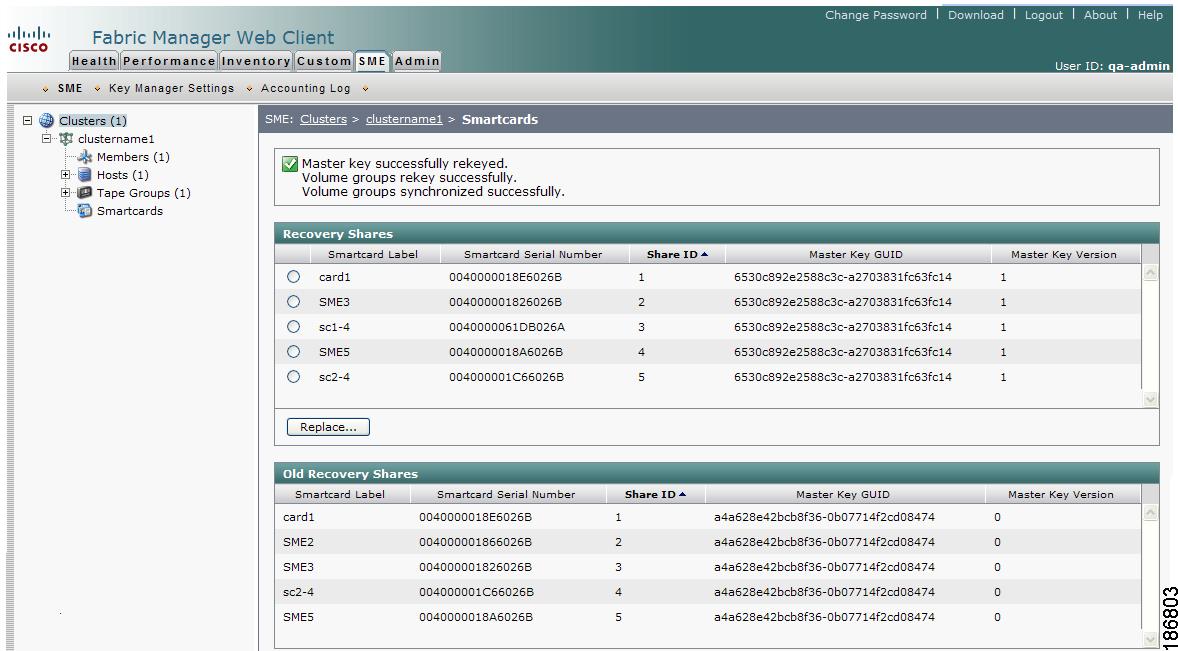Switch to the Health tab

94,62
